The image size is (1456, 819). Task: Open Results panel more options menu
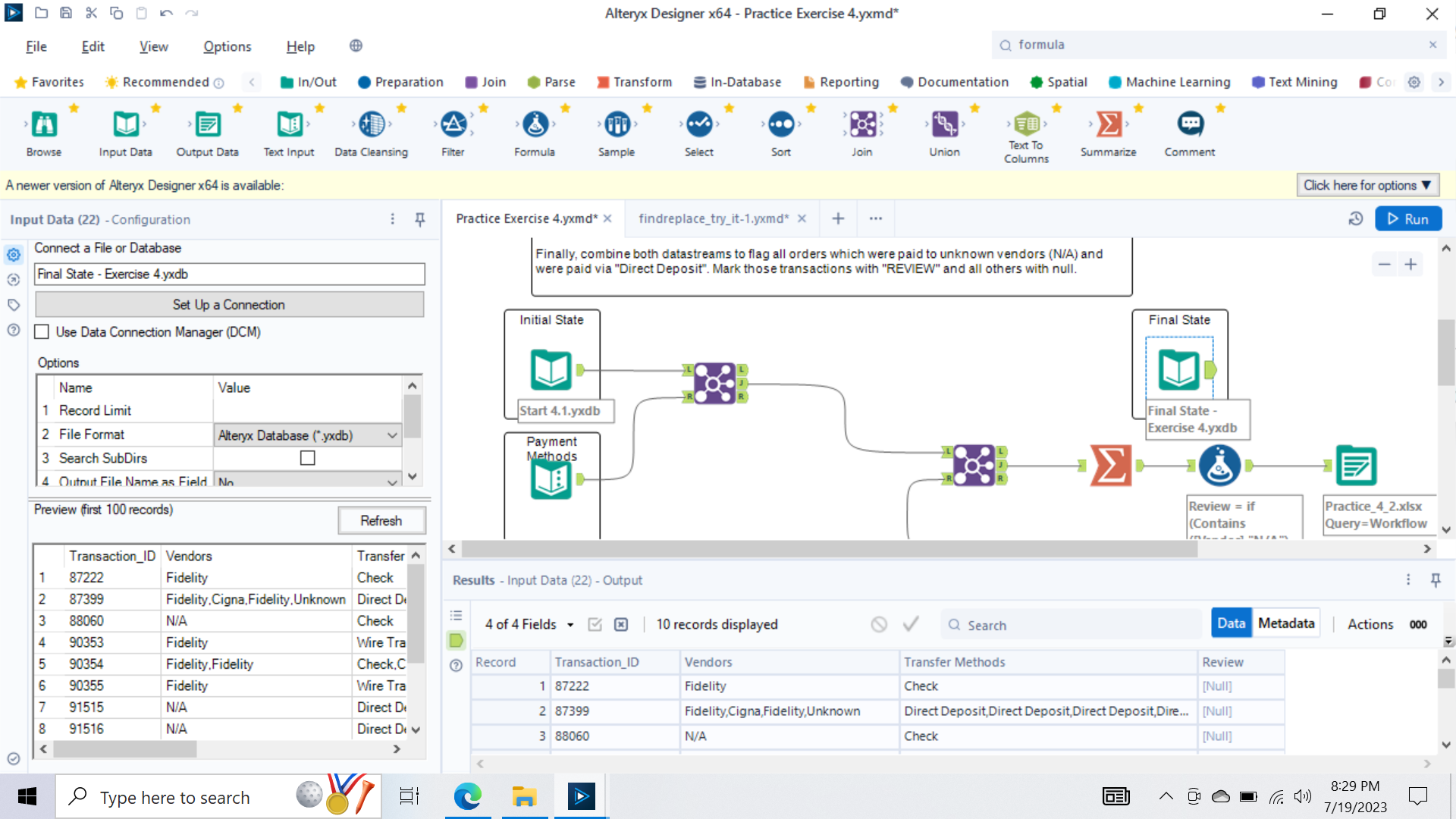(x=1408, y=579)
